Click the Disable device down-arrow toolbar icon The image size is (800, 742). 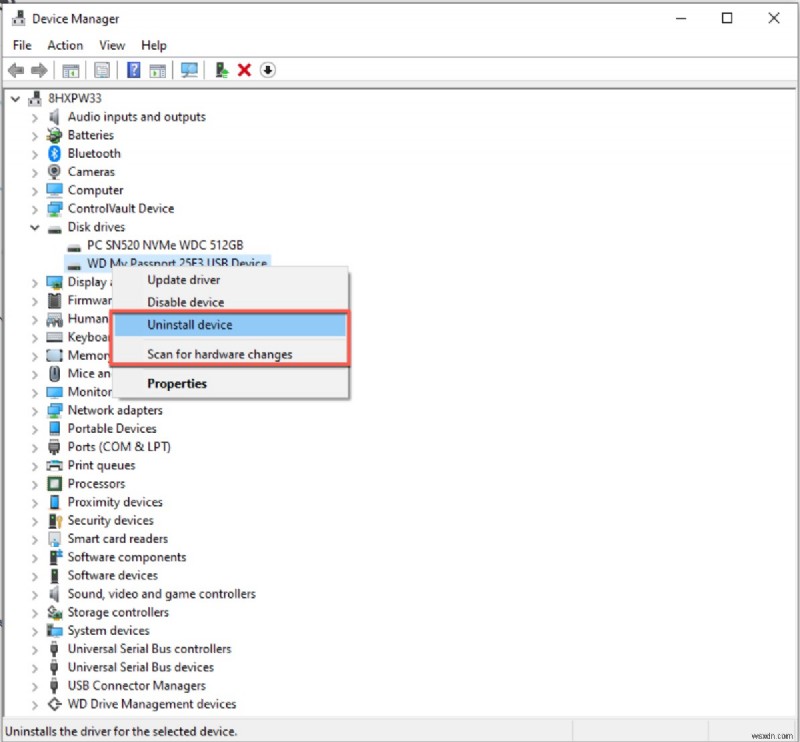click(x=268, y=70)
